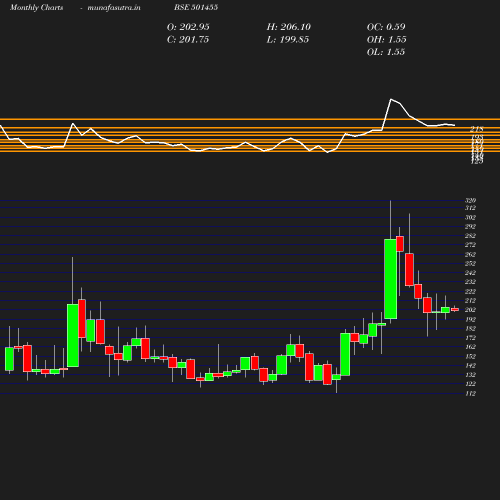Select the open value "O: 202.95"
Viewport: 500px width, 500px height.
(x=188, y=27)
